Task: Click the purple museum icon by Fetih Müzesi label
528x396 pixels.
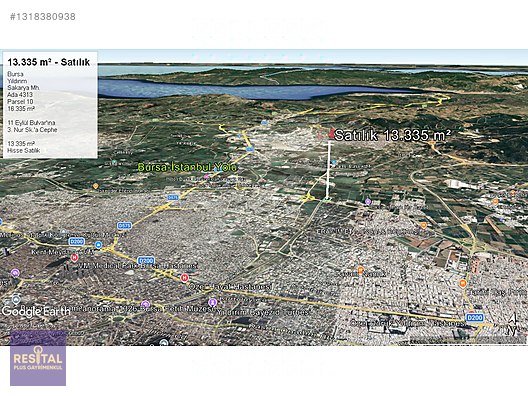Action: point(145,304)
